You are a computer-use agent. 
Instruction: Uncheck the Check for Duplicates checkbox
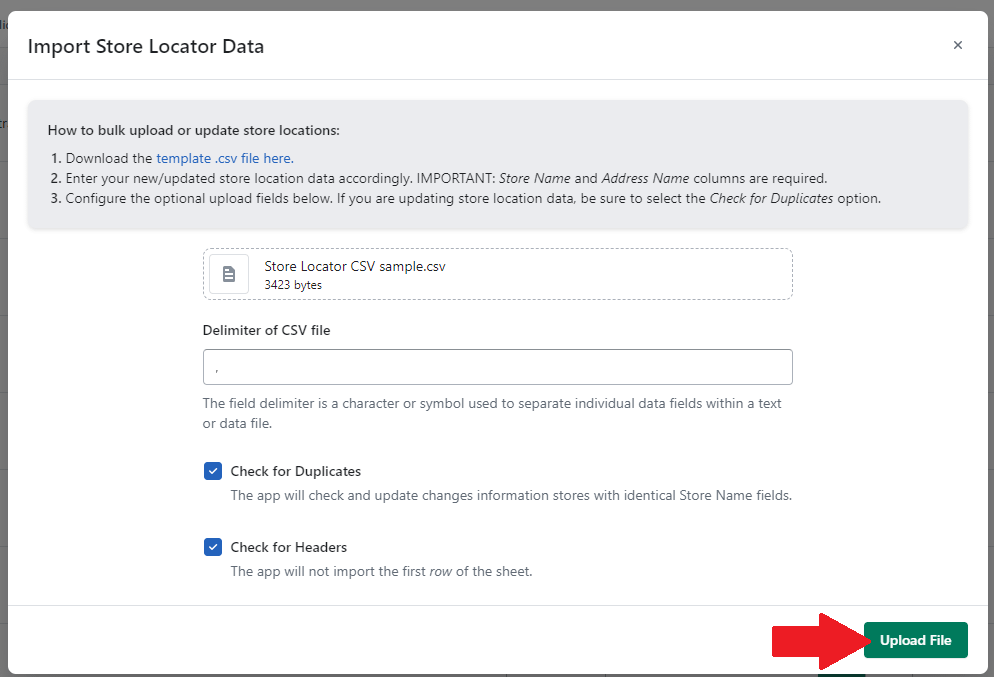pyautogui.click(x=213, y=471)
